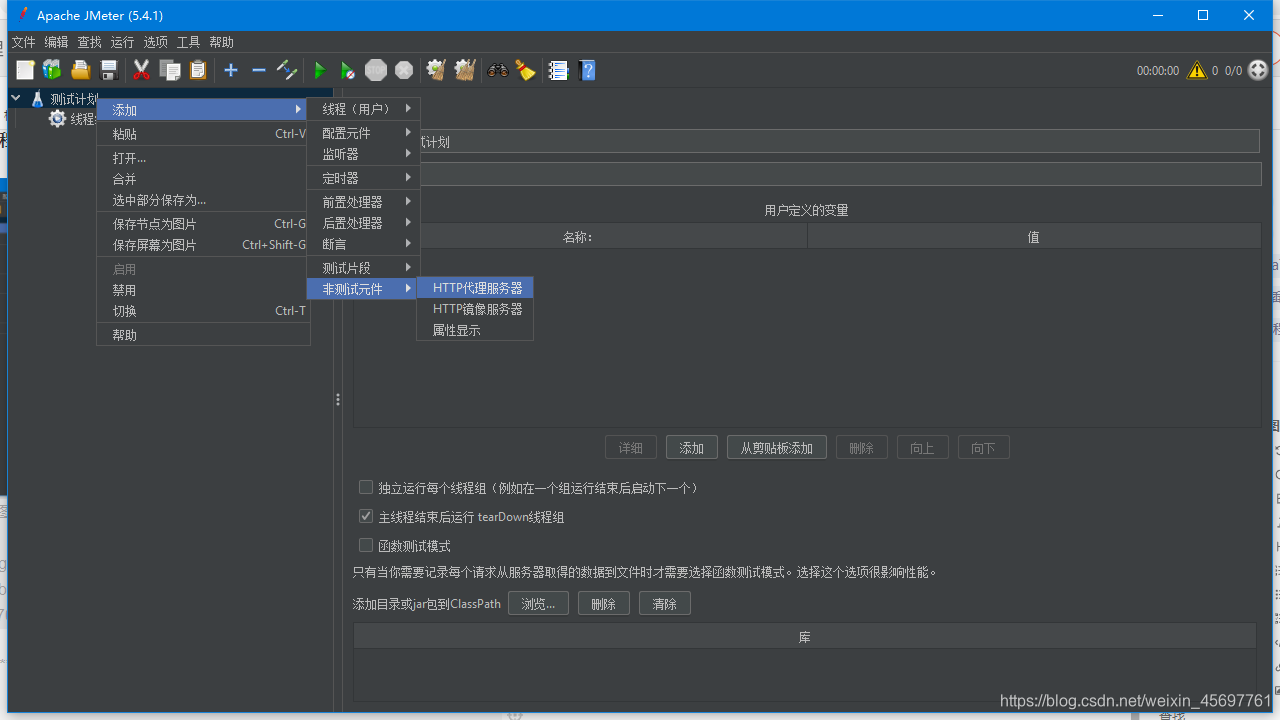The width and height of the screenshot is (1280, 720).
Task: Click the Collapse all minus icon
Action: [x=258, y=70]
